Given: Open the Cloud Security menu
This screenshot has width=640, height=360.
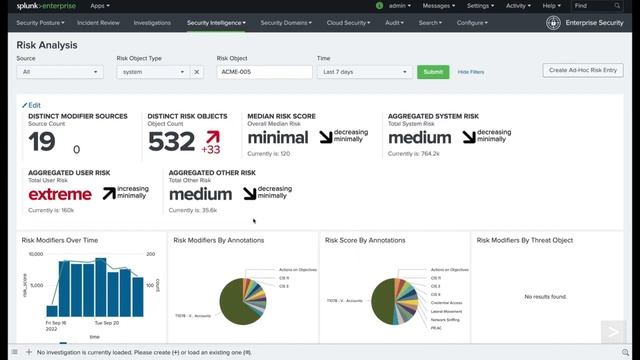Looking at the screenshot, I should tap(348, 23).
